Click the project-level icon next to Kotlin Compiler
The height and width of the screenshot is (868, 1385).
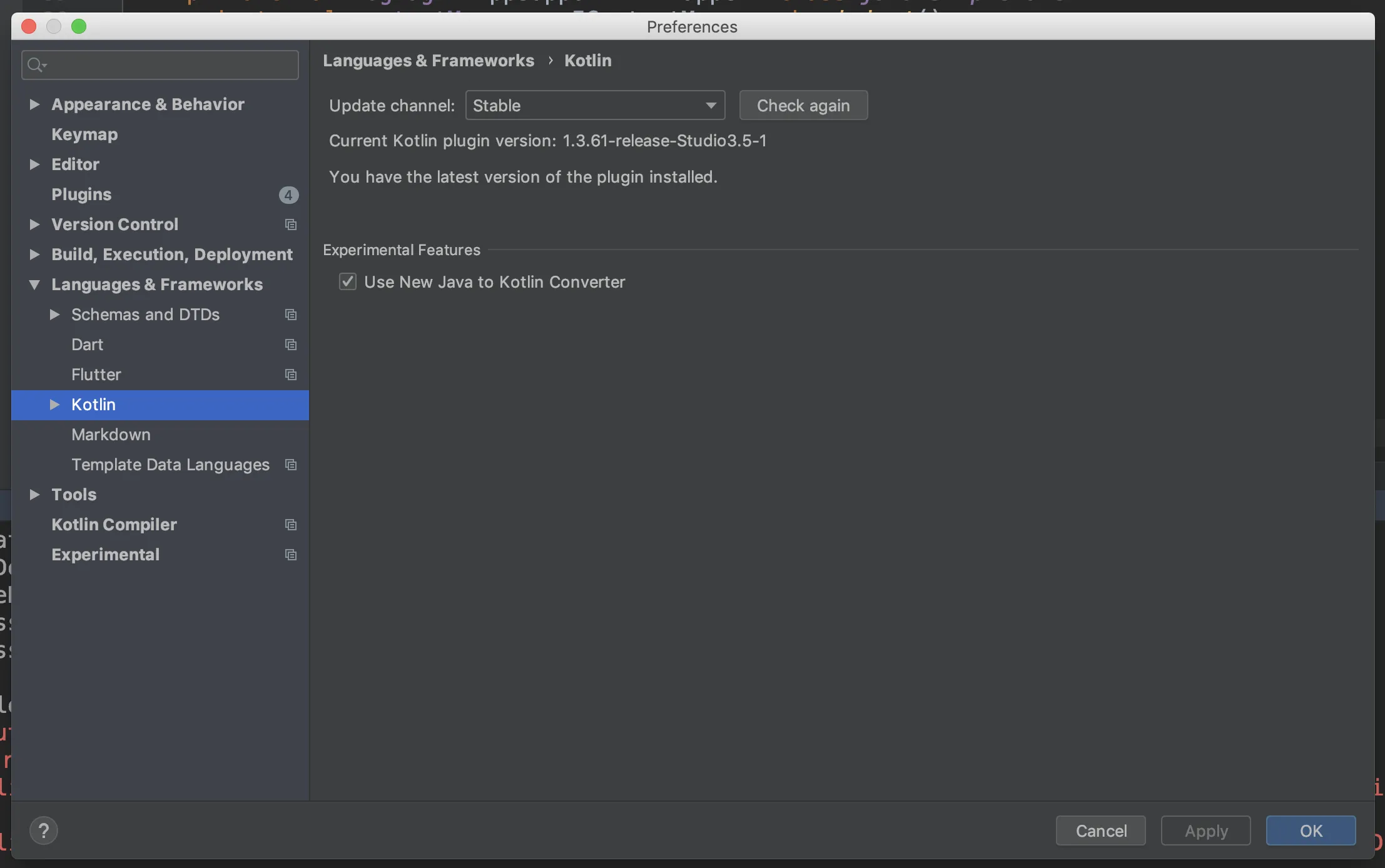290,525
